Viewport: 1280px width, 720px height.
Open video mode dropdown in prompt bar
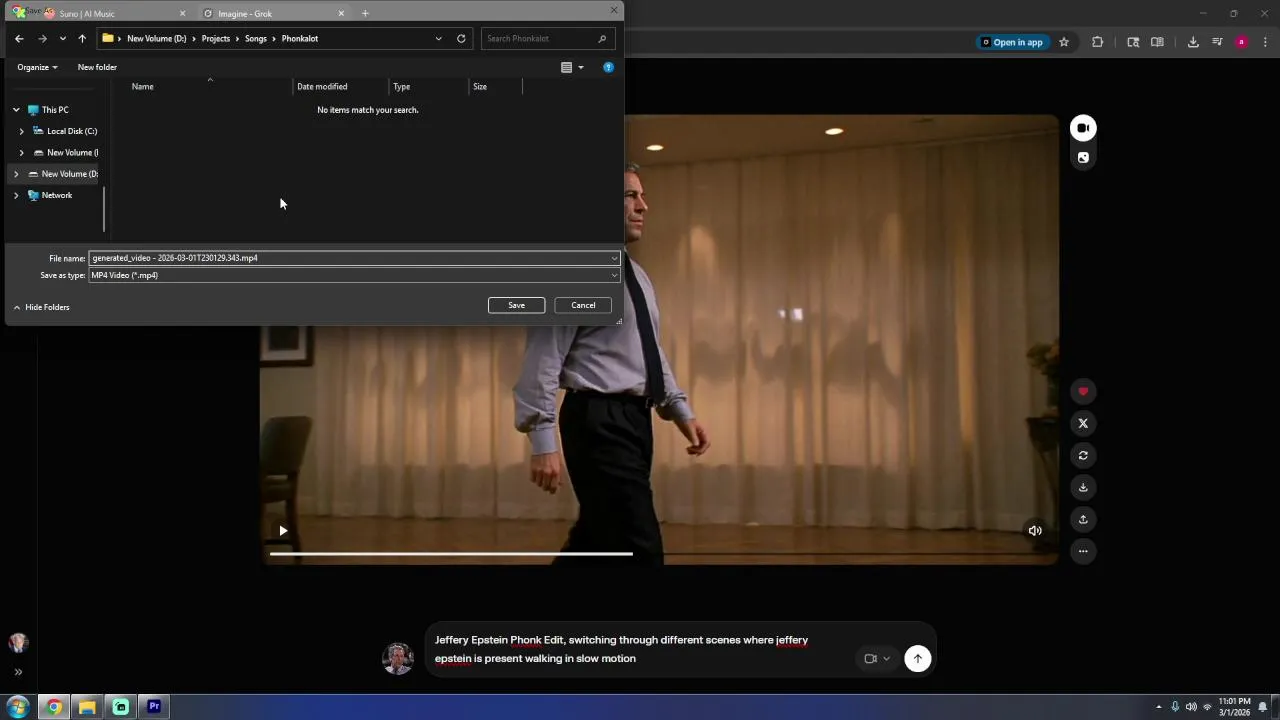(x=877, y=658)
